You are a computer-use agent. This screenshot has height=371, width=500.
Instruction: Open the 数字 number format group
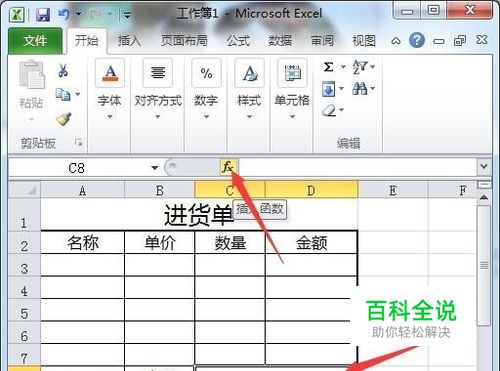tap(206, 89)
